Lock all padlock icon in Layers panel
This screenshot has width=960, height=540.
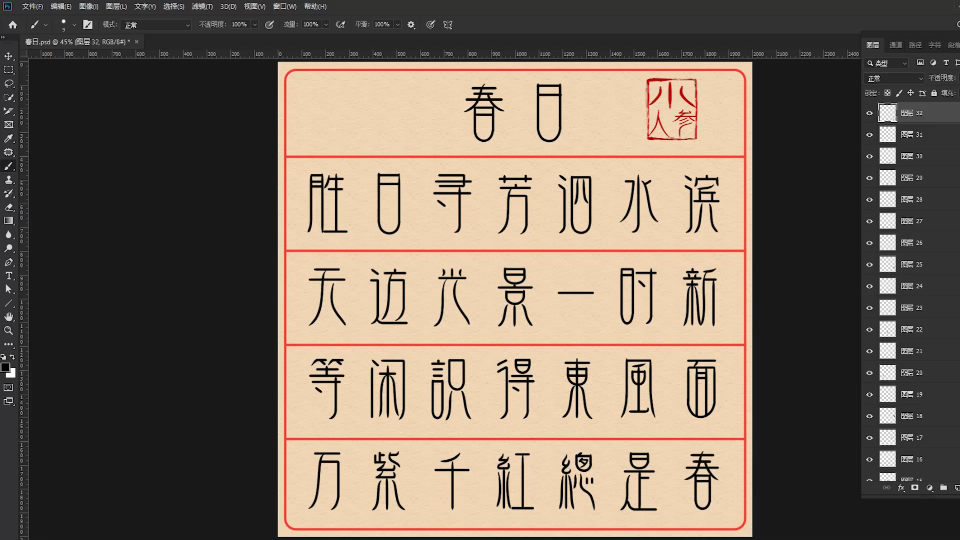coord(934,93)
